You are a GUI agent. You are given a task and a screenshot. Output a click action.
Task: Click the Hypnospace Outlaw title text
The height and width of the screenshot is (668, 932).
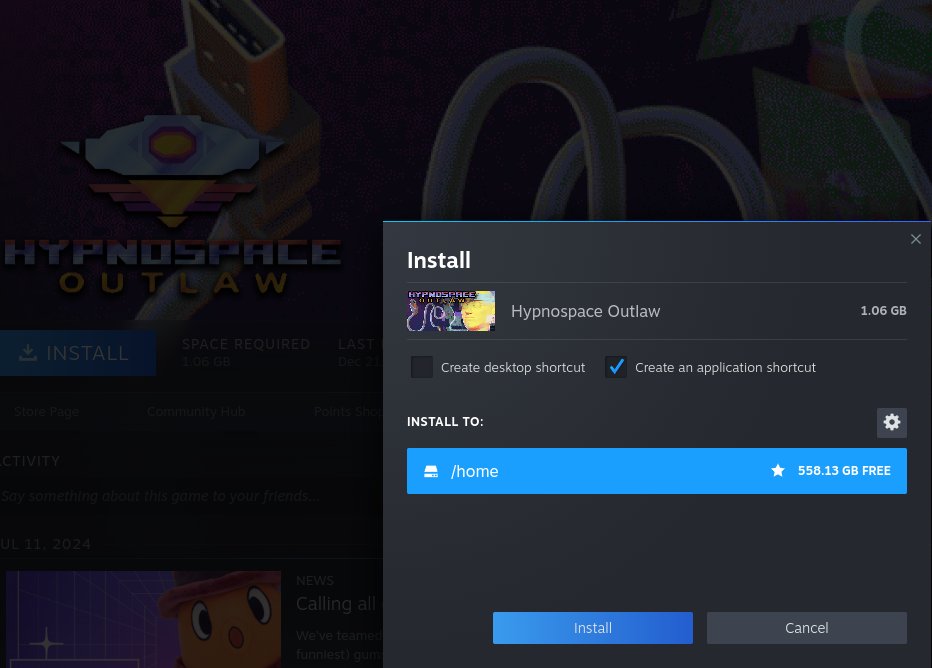click(585, 311)
